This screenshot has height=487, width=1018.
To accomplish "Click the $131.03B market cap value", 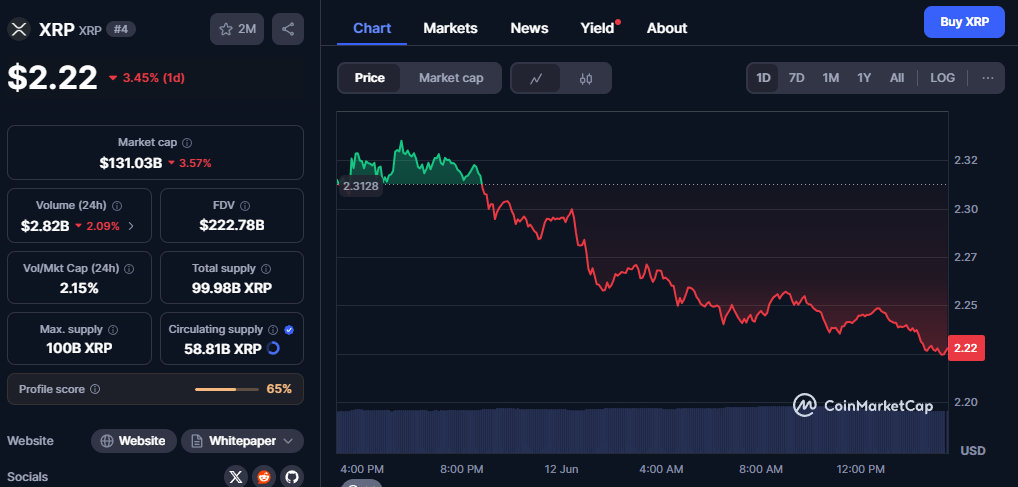I will [x=130, y=163].
